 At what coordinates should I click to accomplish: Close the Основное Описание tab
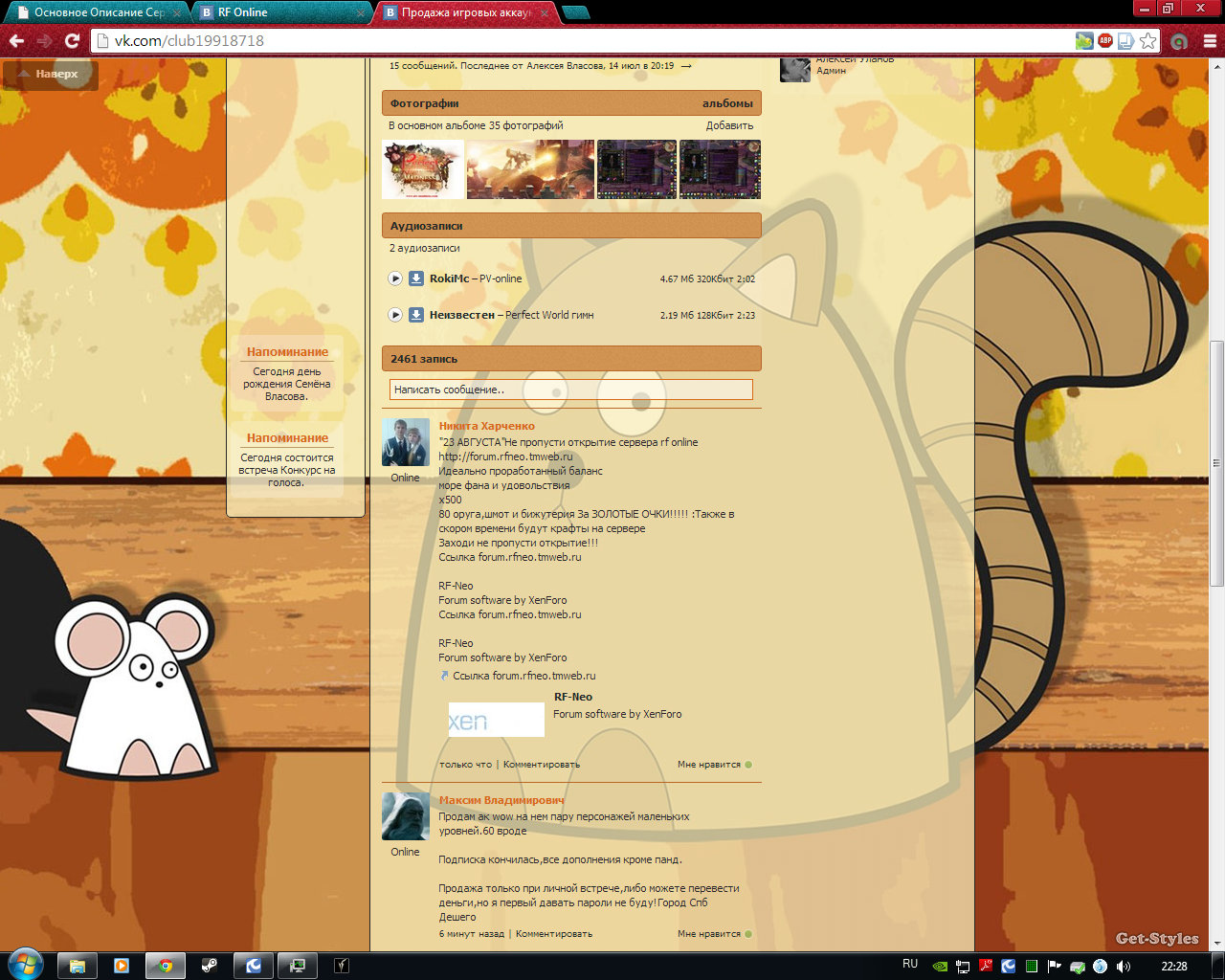(177, 12)
